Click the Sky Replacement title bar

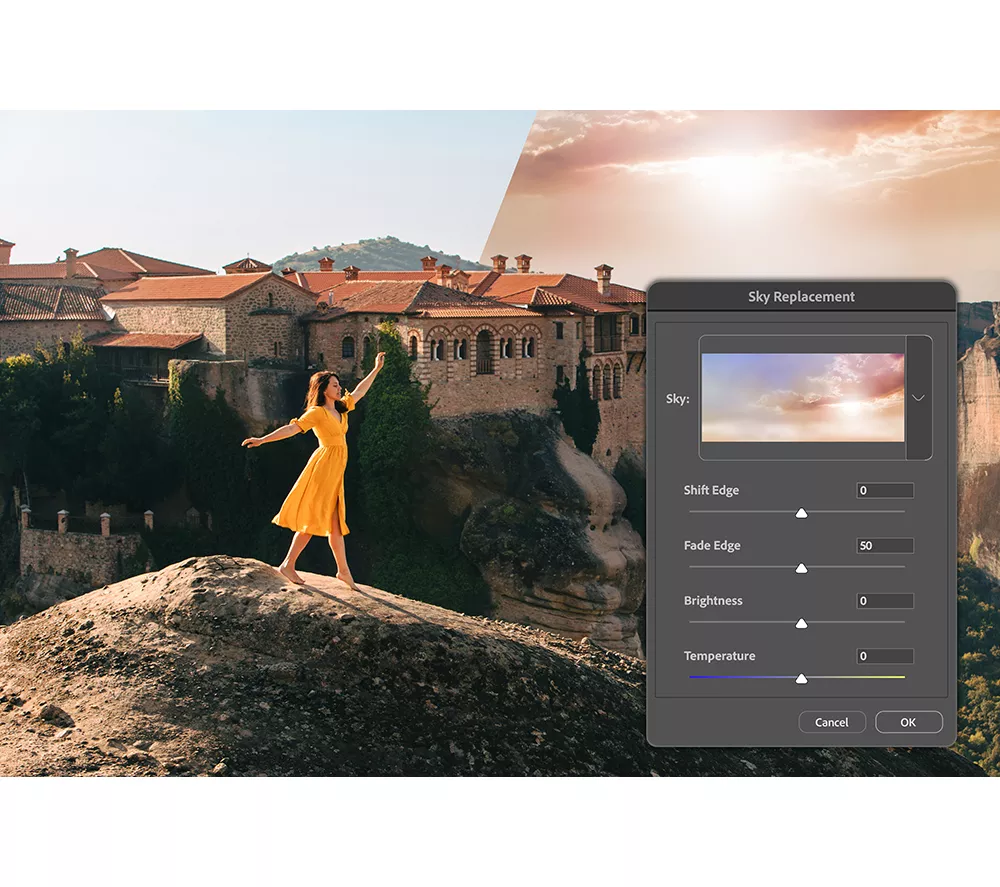click(800, 297)
